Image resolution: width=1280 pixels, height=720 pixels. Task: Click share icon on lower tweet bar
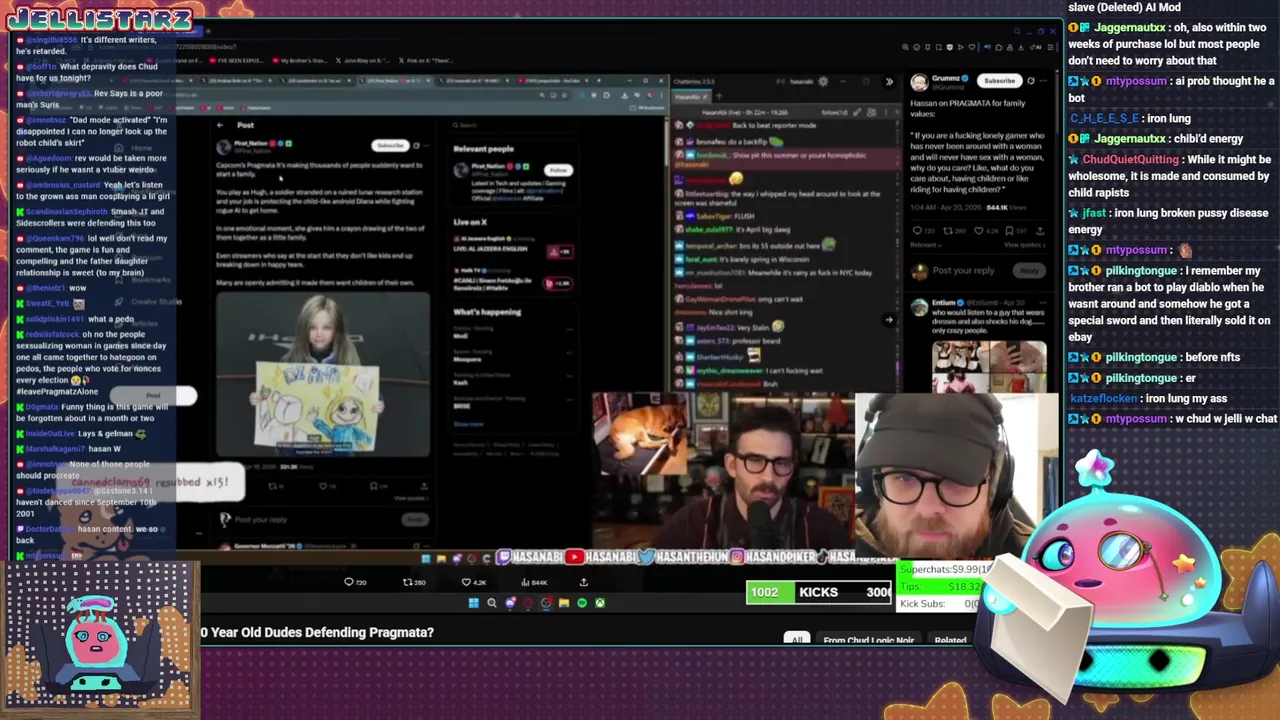(584, 582)
